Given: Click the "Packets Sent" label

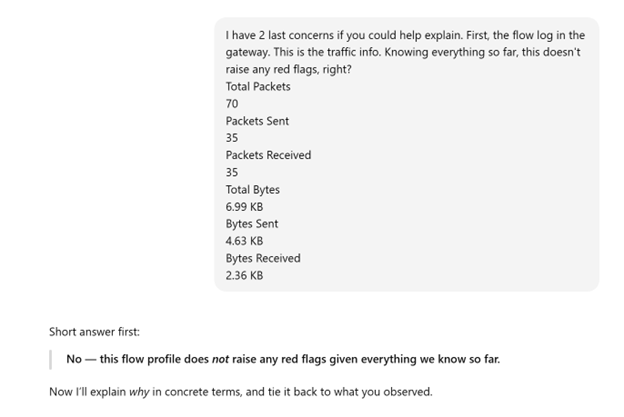Looking at the screenshot, I should (x=257, y=121).
